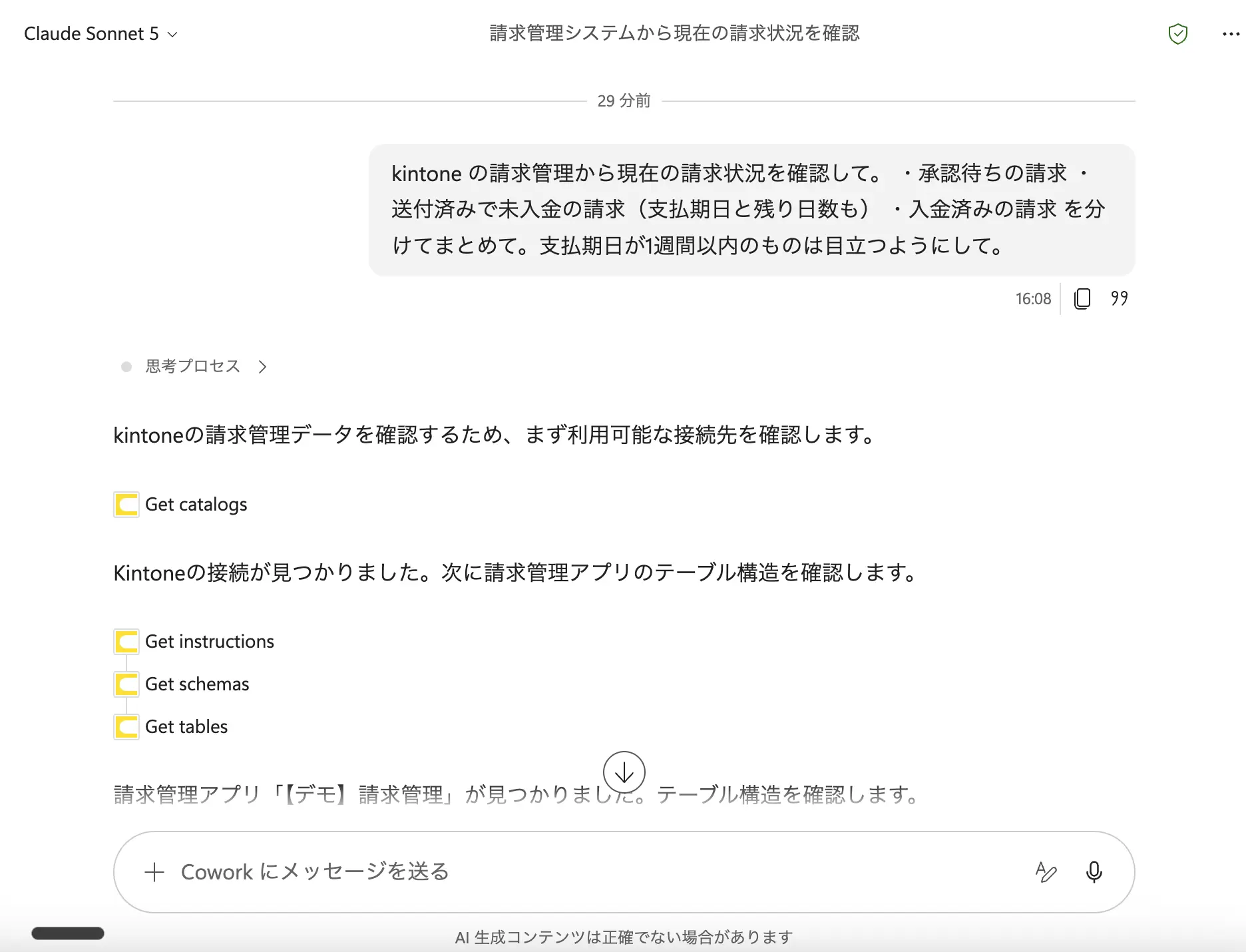1246x952 pixels.
Task: Copy the user message with copy icon
Action: click(1082, 298)
